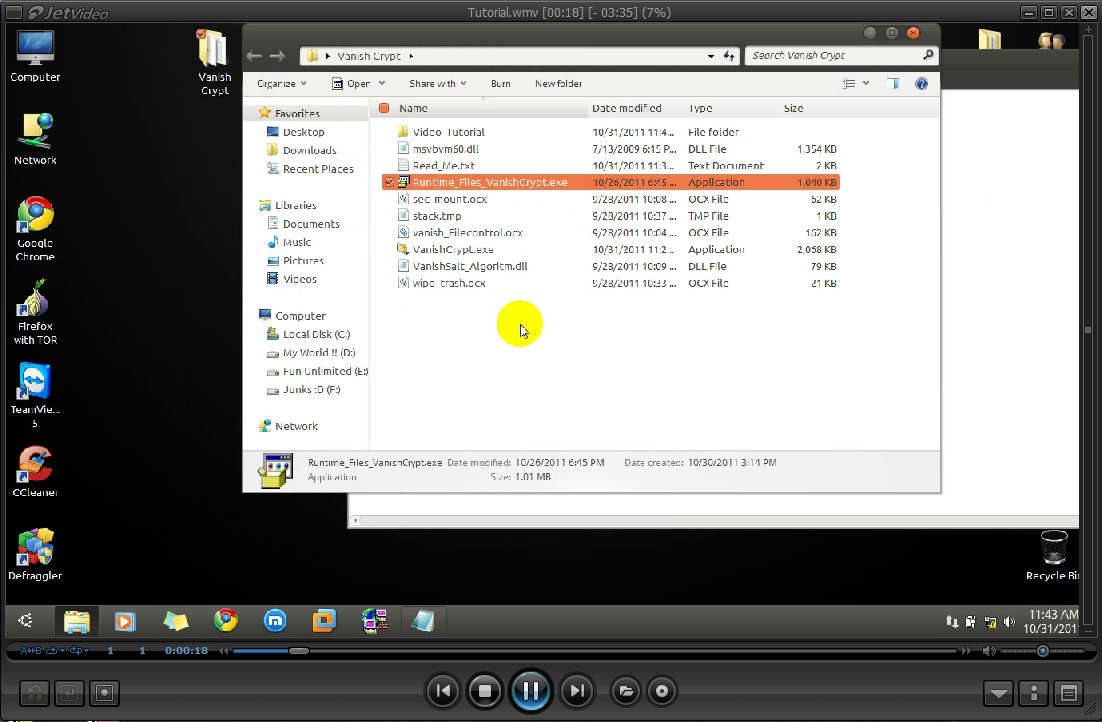The image size is (1102, 722).
Task: Expand the Share with dropdown
Action: click(437, 84)
